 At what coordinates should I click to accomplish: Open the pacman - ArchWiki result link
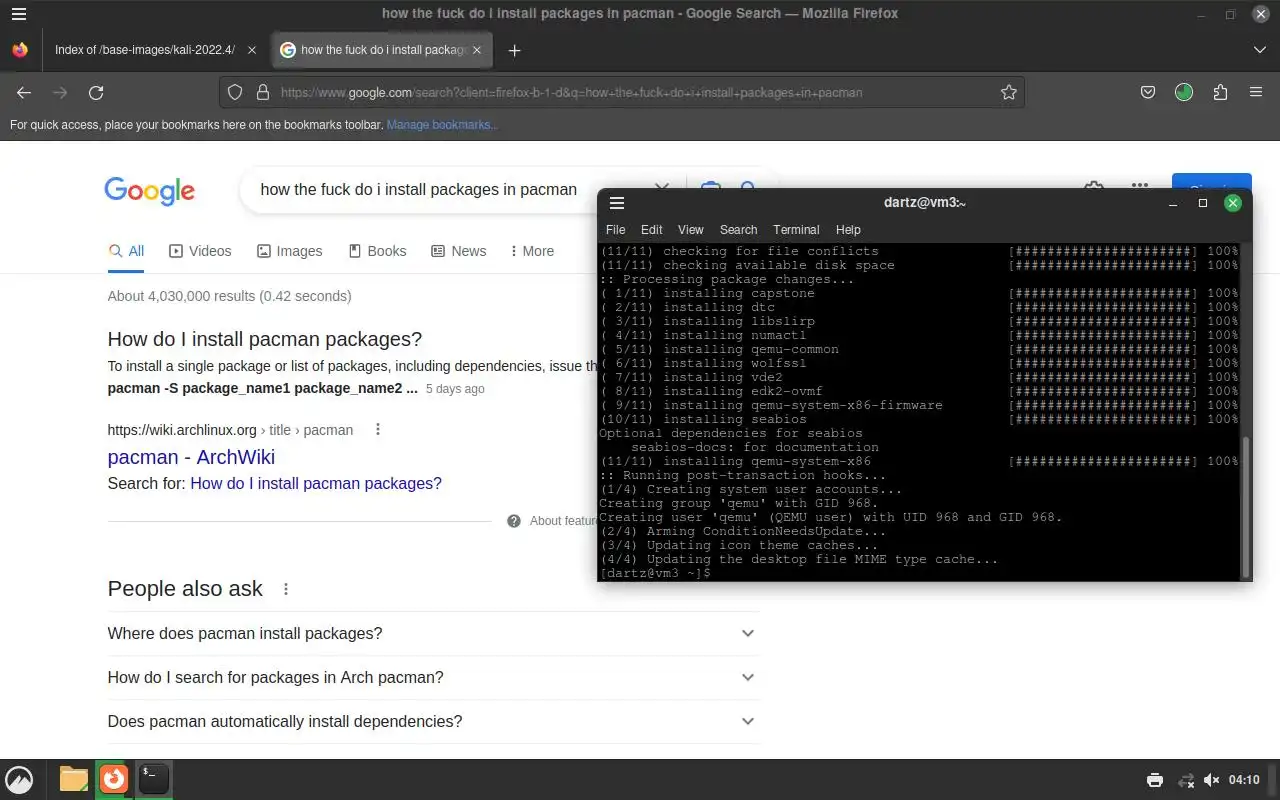191,457
